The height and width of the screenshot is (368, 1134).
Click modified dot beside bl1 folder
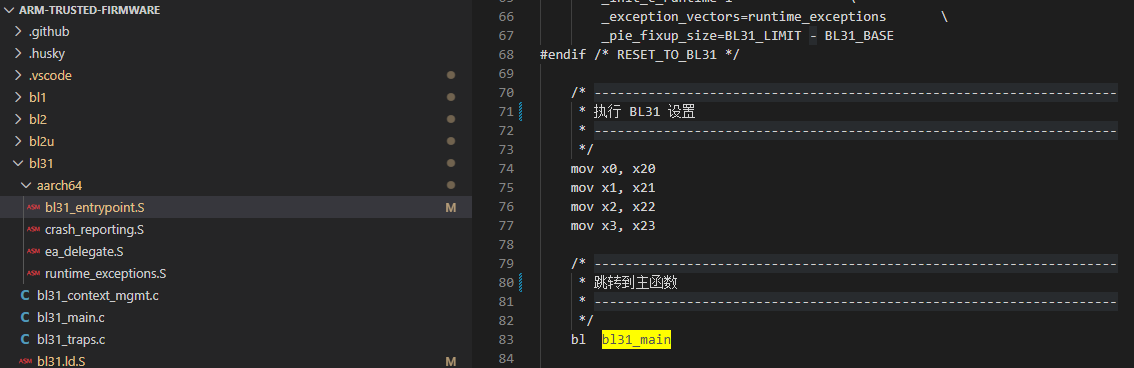[451, 98]
